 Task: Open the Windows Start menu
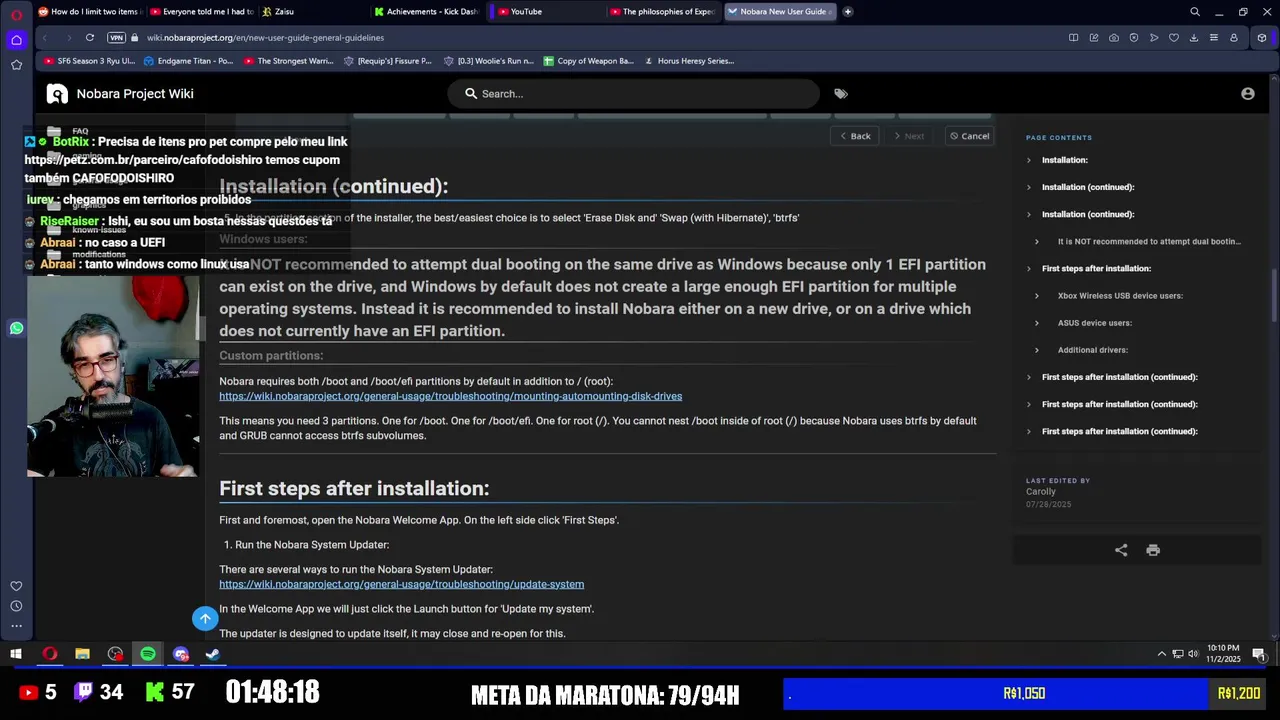point(16,654)
